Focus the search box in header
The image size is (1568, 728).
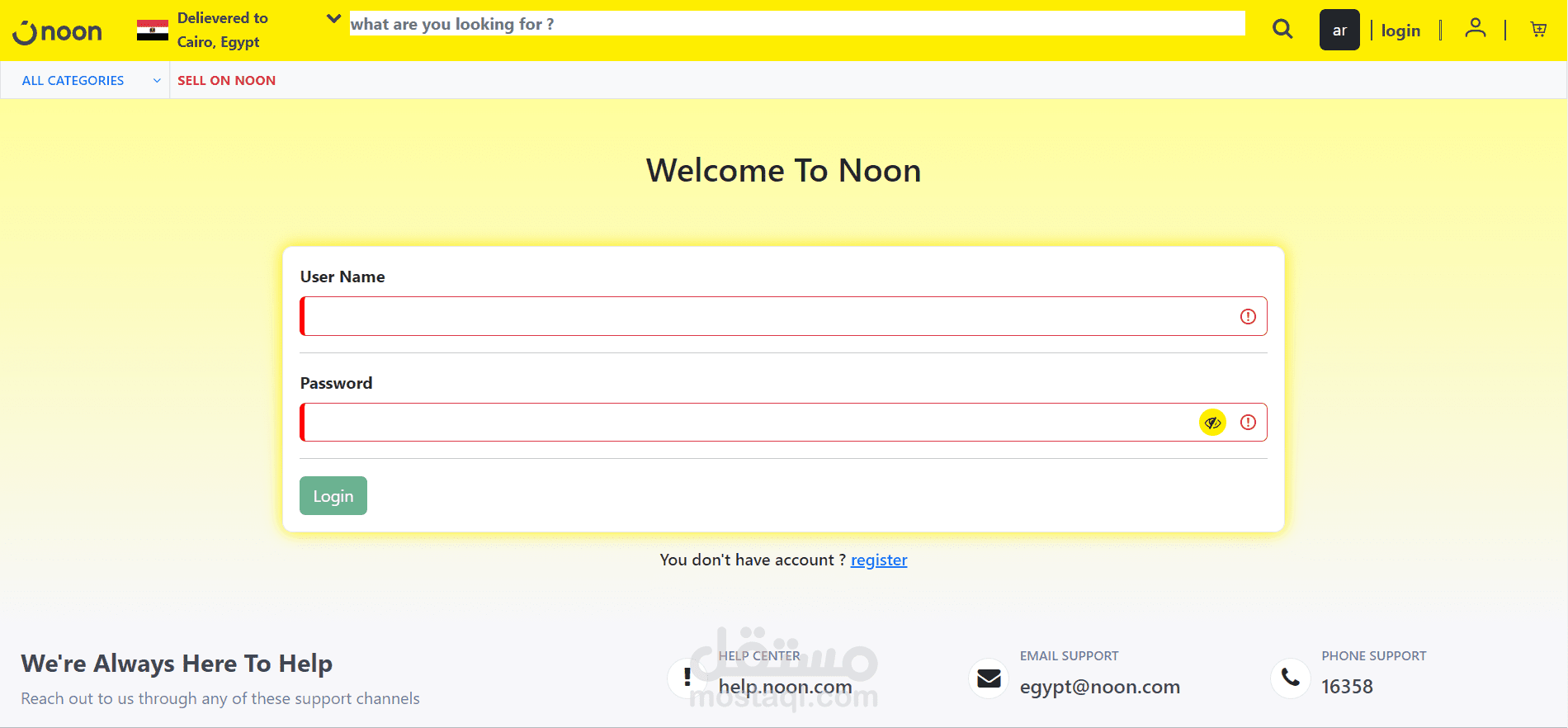[797, 24]
